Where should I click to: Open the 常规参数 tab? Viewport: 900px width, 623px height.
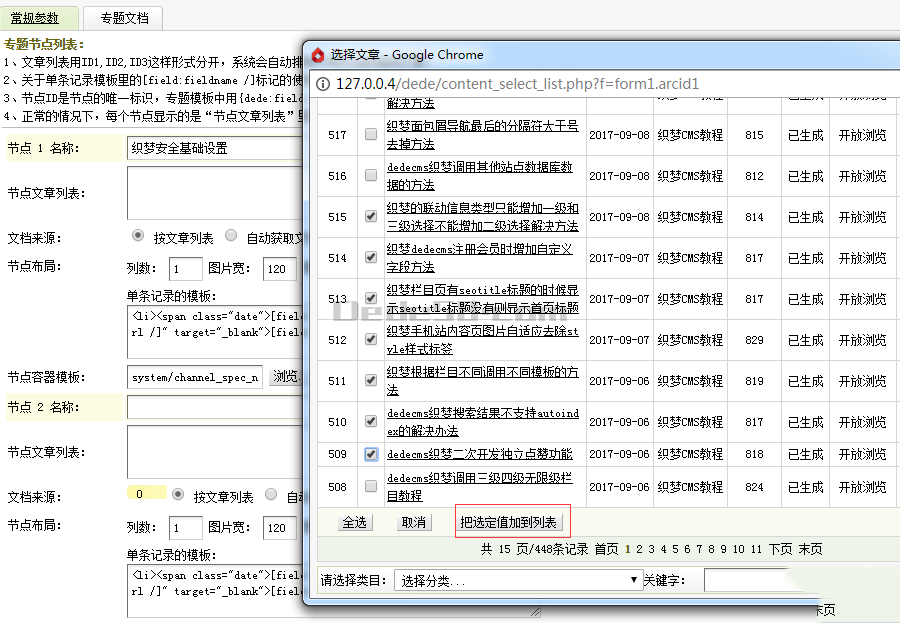point(35,18)
